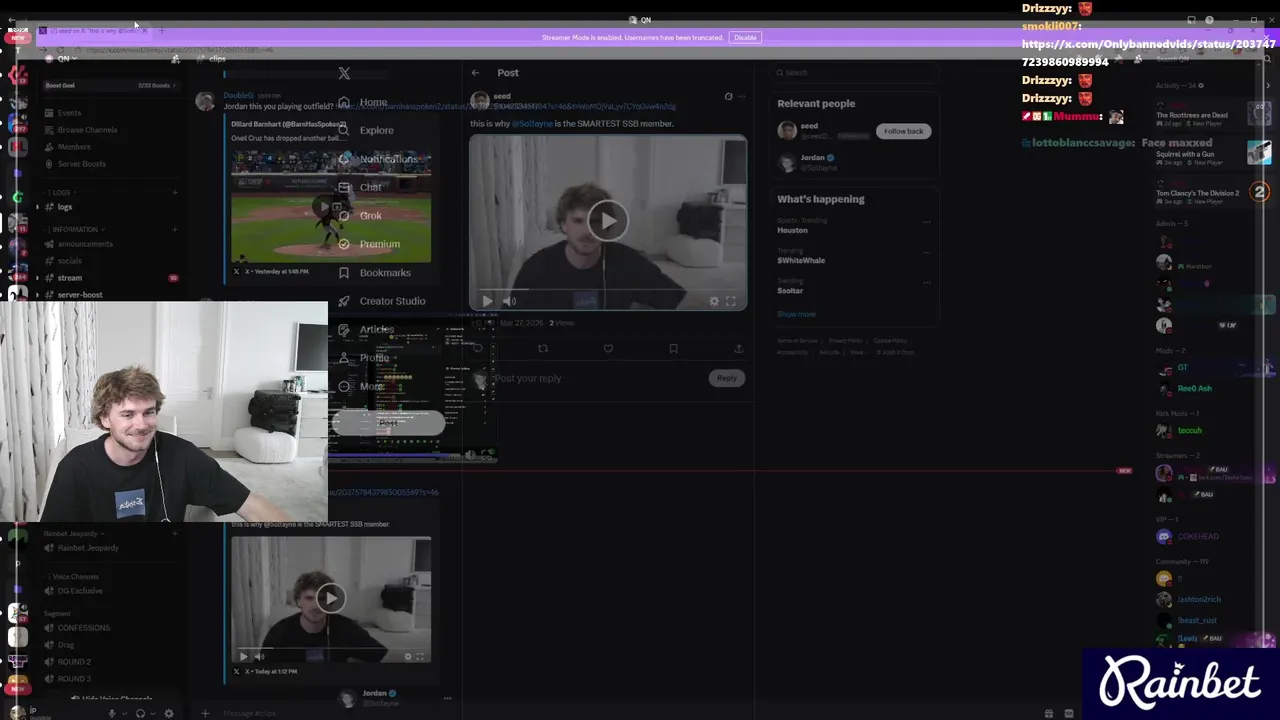Open video settings gear on X post
The height and width of the screenshot is (720, 1280).
[713, 301]
